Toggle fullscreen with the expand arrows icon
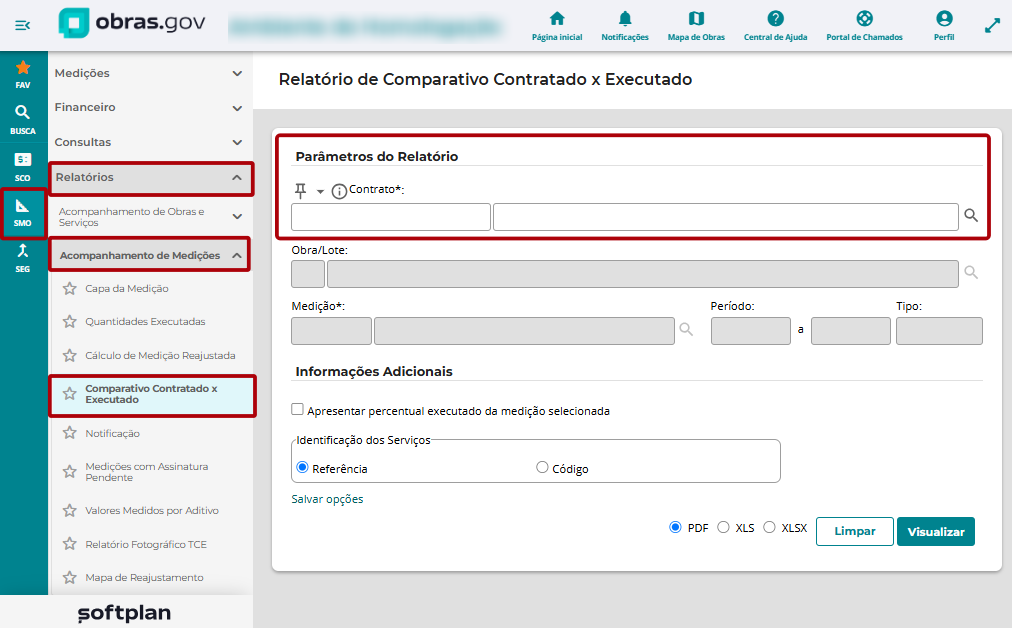1012x628 pixels. (992, 26)
